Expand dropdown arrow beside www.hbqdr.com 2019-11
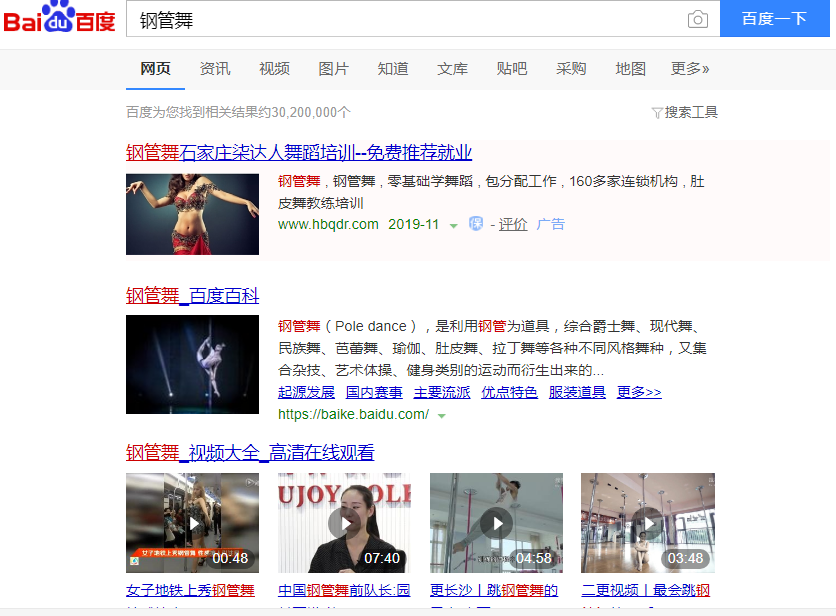The image size is (836, 616). tap(453, 226)
